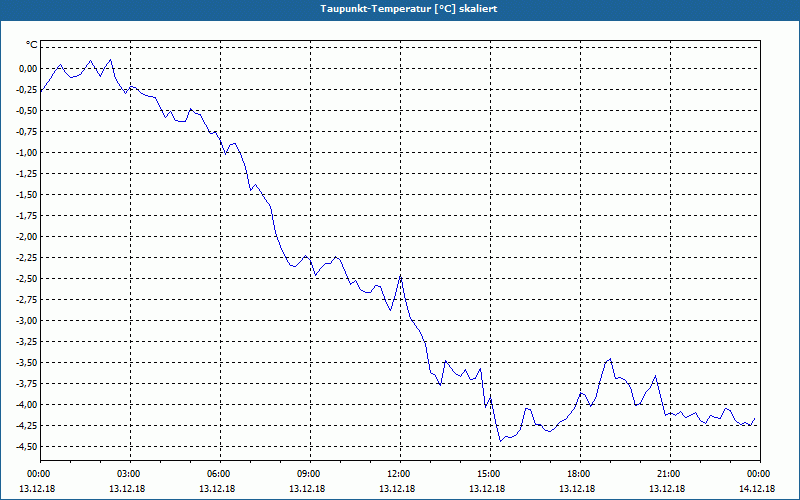Click the °C unit label on the y-axis
Viewport: 800px width, 500px height.
click(x=32, y=45)
